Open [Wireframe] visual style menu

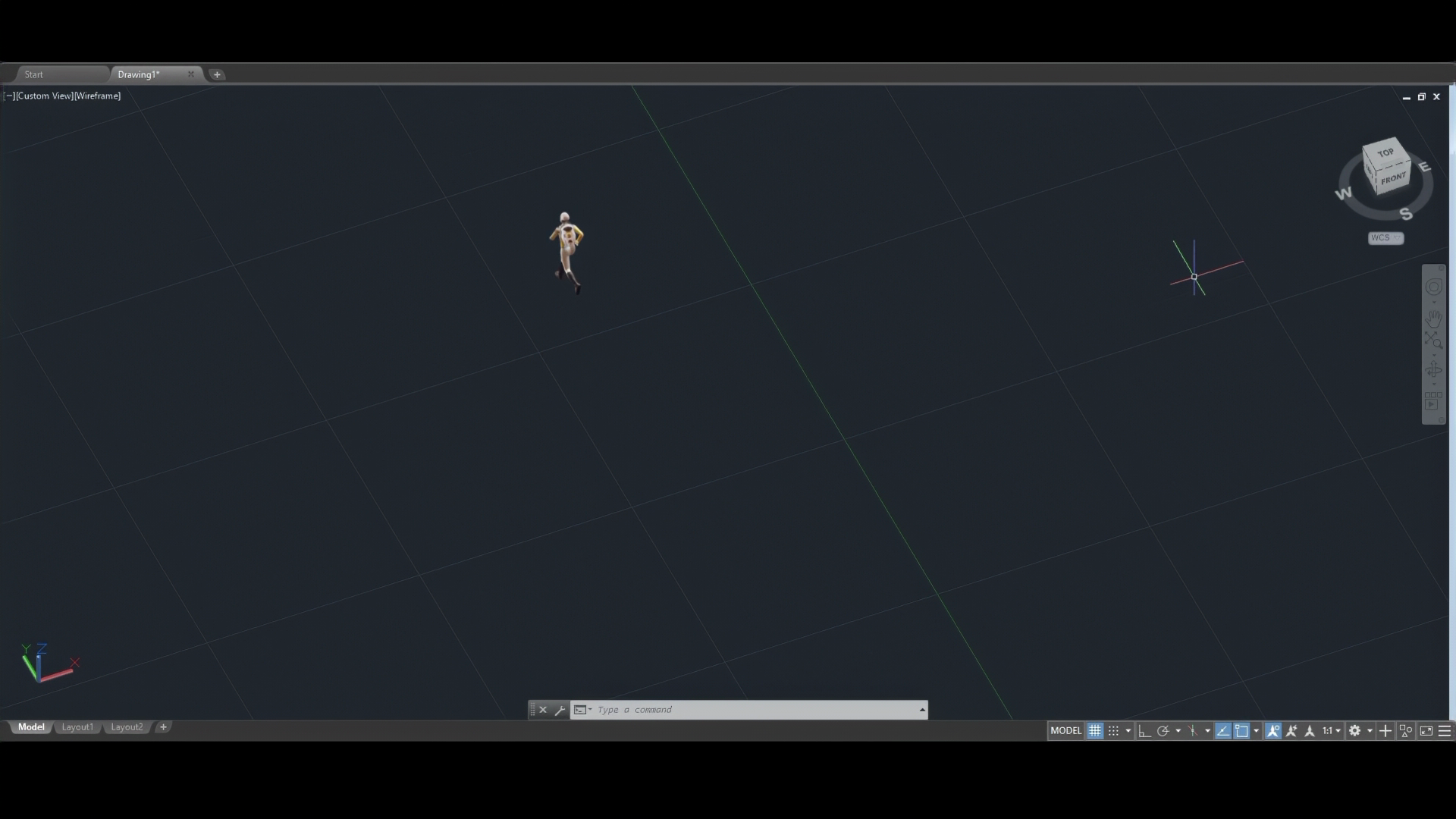(98, 96)
